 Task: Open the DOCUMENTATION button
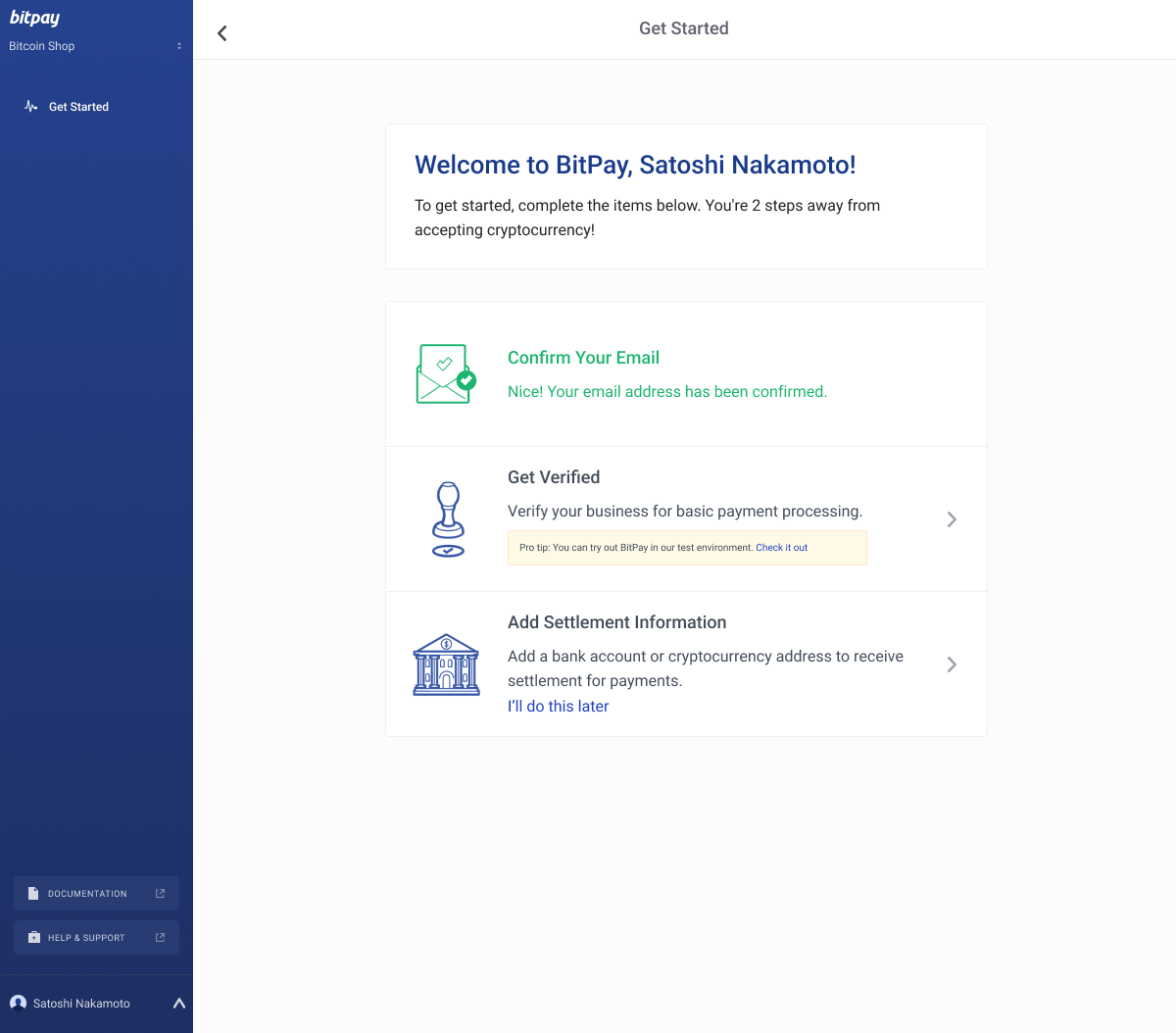click(x=96, y=894)
